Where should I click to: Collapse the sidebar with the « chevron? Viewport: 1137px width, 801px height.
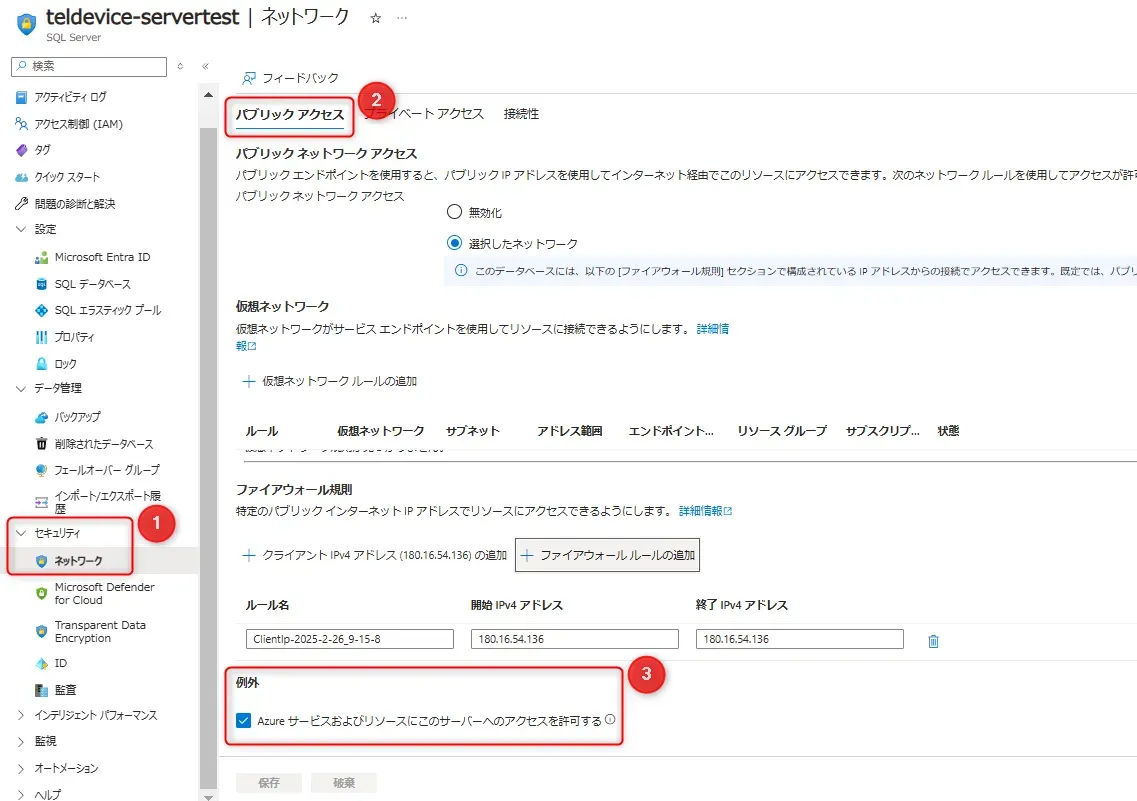pyautogui.click(x=205, y=66)
